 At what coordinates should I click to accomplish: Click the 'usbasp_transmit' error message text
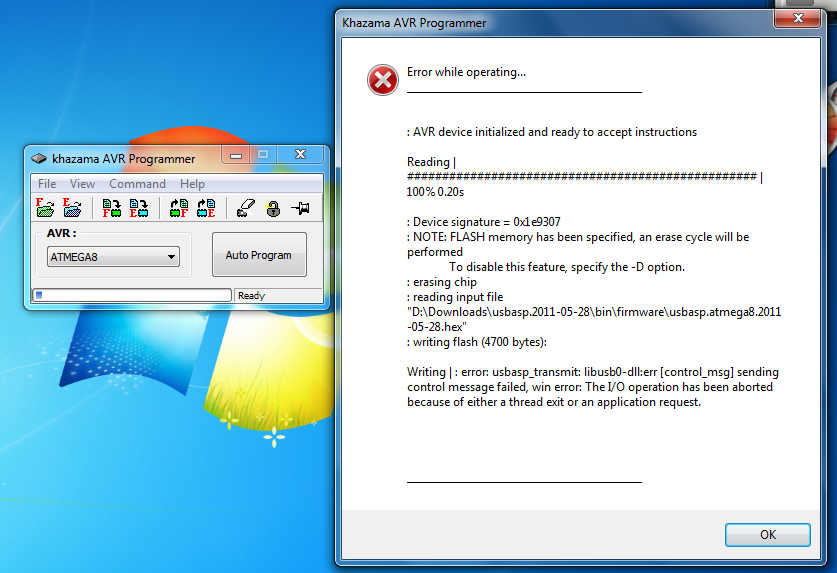(593, 387)
